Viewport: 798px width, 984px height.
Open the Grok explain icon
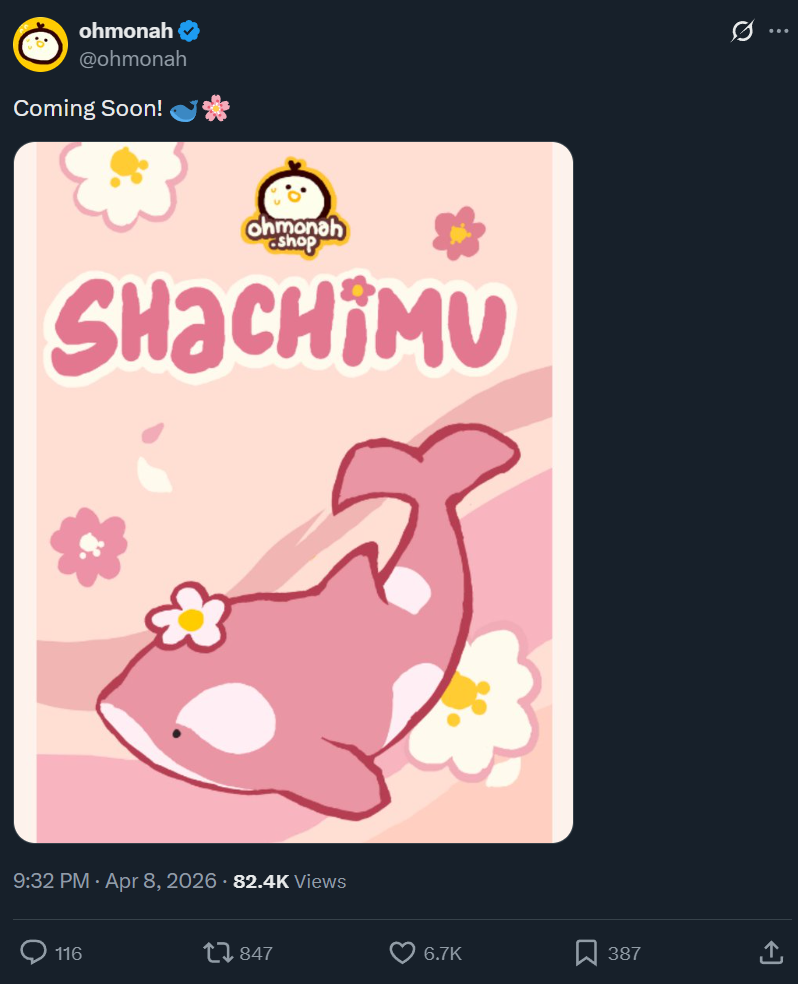tap(742, 31)
